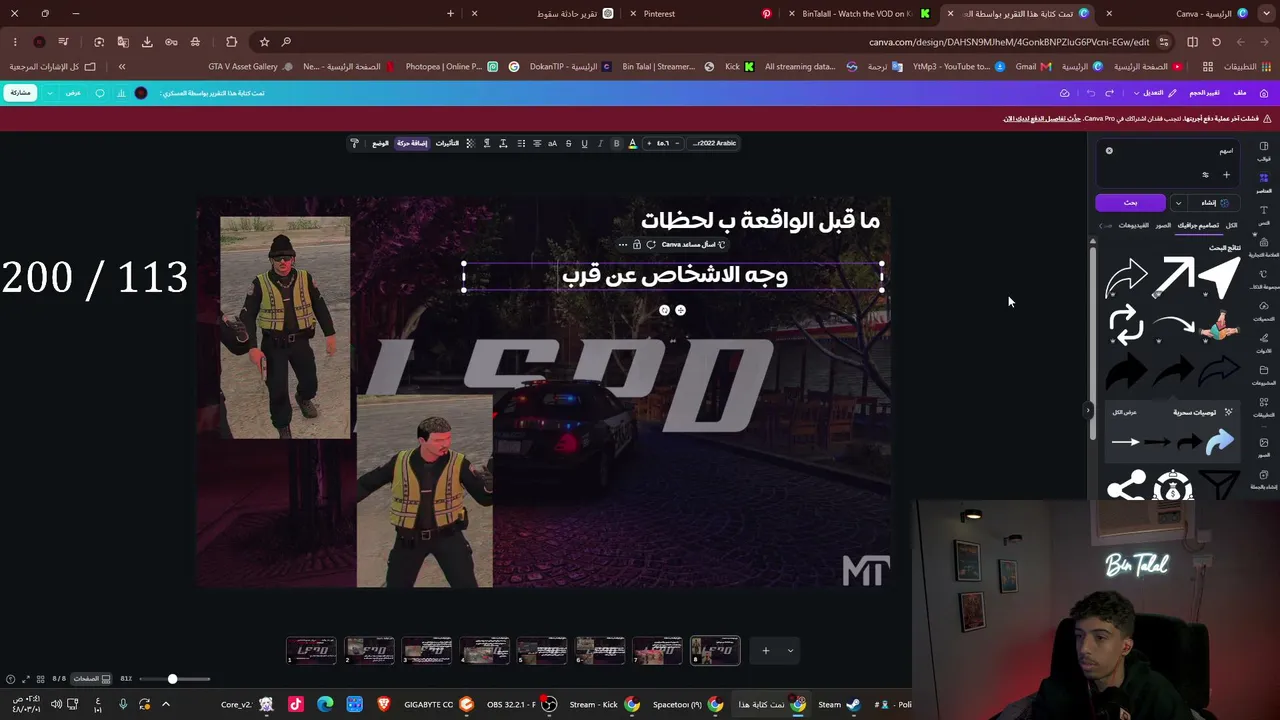Open the Elements (العناصر) sidebar panel
The image size is (1280, 720).
(1264, 182)
